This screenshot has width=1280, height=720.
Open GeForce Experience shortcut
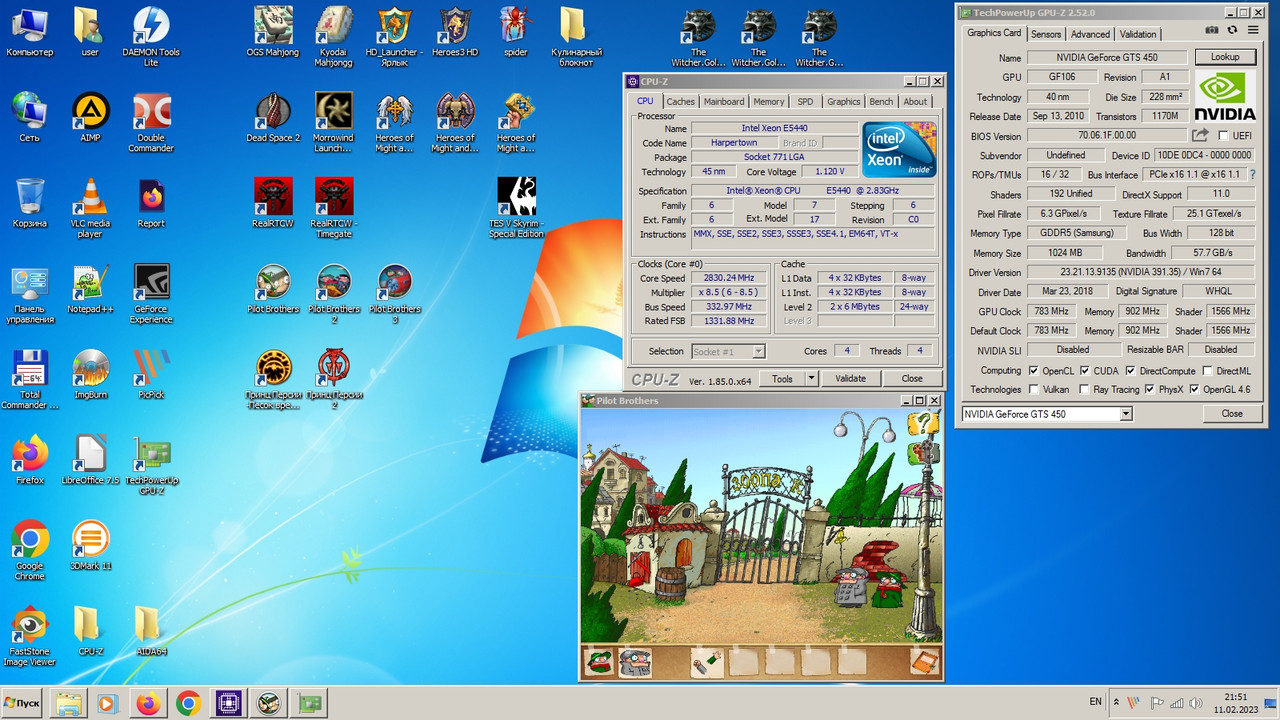click(x=151, y=294)
